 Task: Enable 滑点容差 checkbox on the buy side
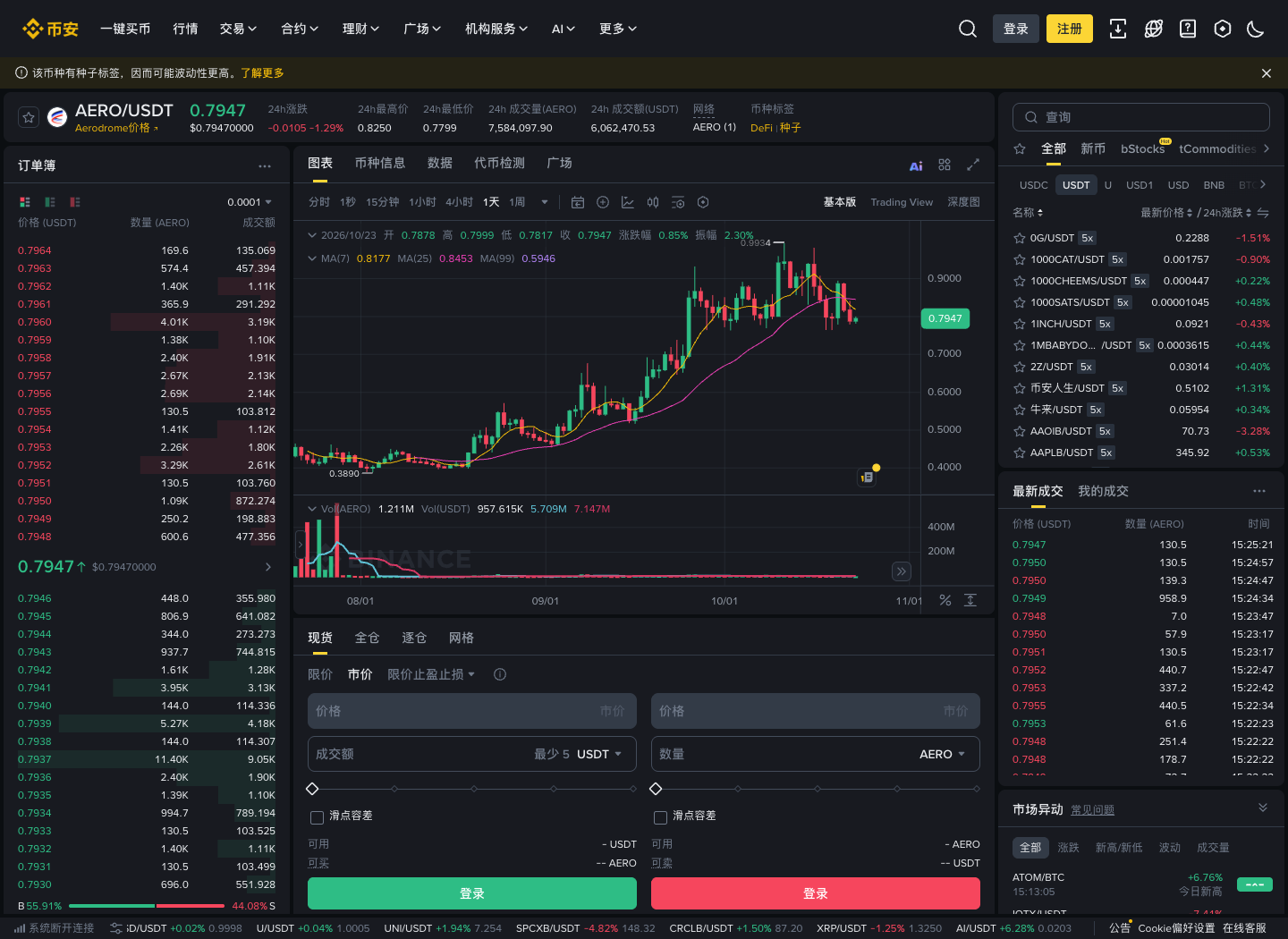(317, 816)
